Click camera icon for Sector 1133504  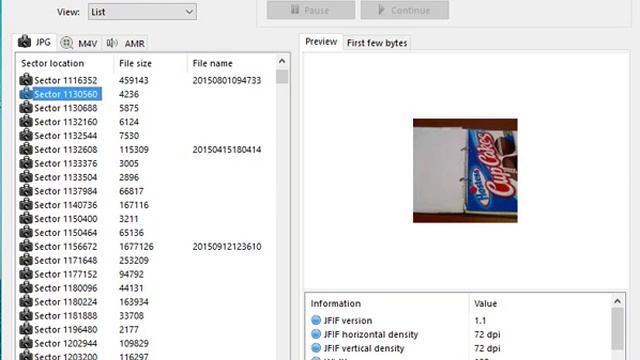(x=26, y=177)
